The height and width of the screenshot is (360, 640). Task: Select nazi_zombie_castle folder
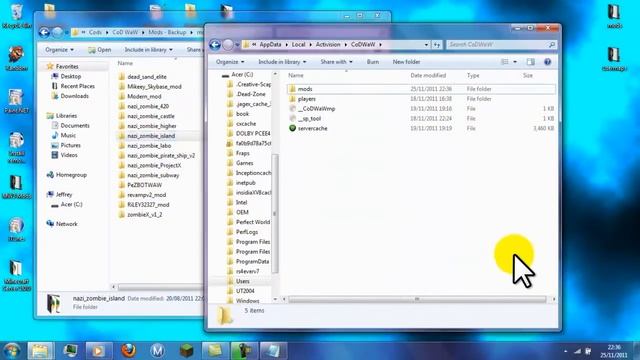coord(151,116)
